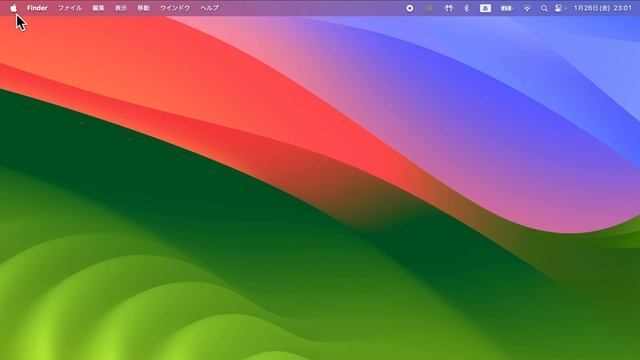The height and width of the screenshot is (360, 640).
Task: Click the Bluetooth status icon
Action: (x=467, y=8)
